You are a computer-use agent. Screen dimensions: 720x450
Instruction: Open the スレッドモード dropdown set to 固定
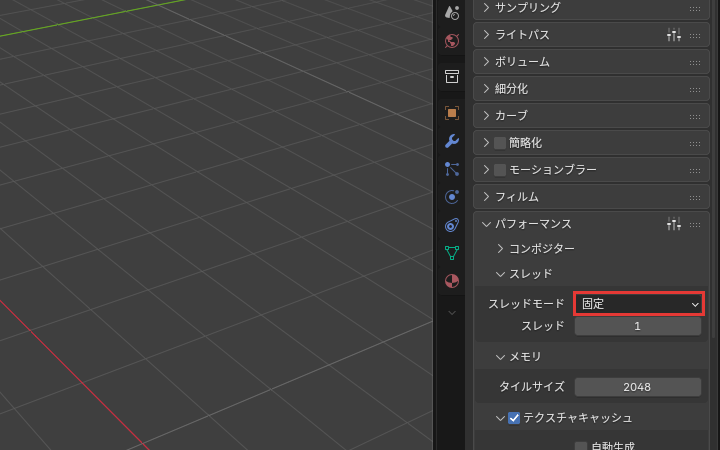(x=638, y=304)
